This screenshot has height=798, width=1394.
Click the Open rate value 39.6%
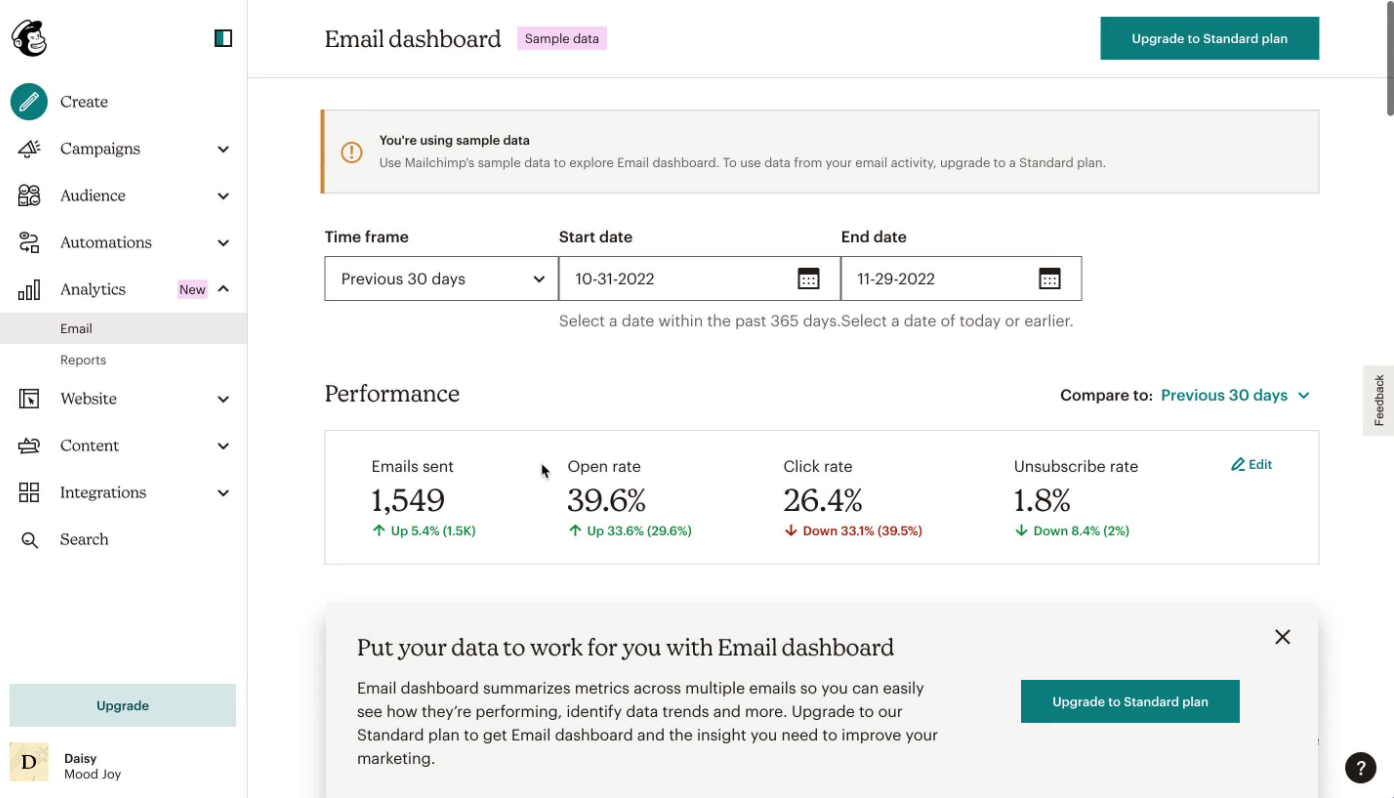click(607, 500)
